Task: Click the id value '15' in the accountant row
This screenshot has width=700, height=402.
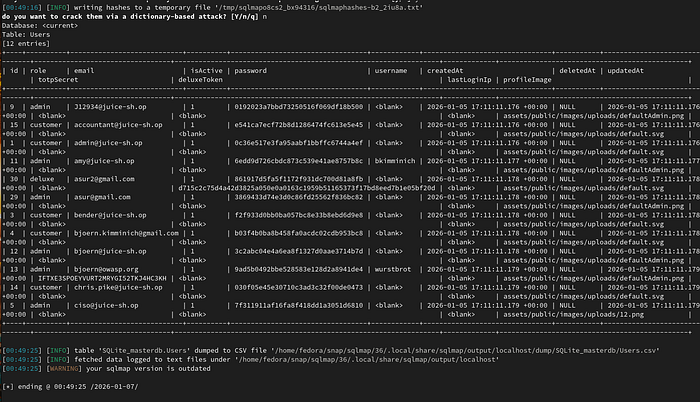Action: [14, 125]
